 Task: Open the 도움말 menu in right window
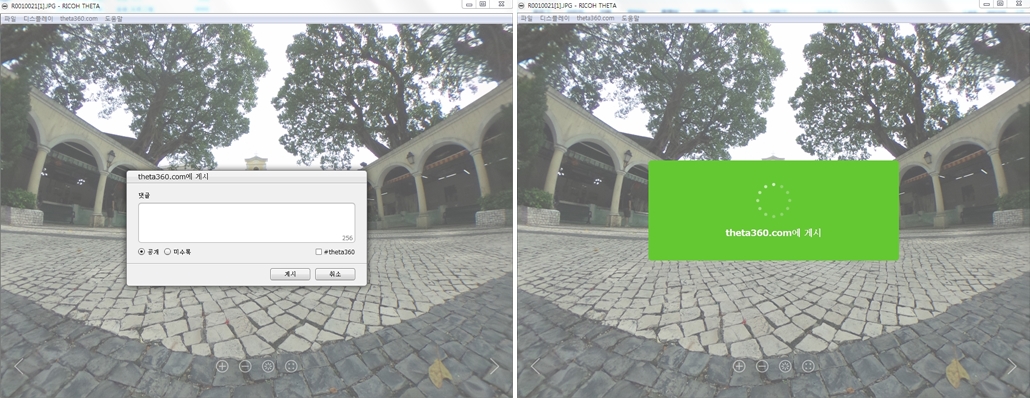[x=630, y=18]
